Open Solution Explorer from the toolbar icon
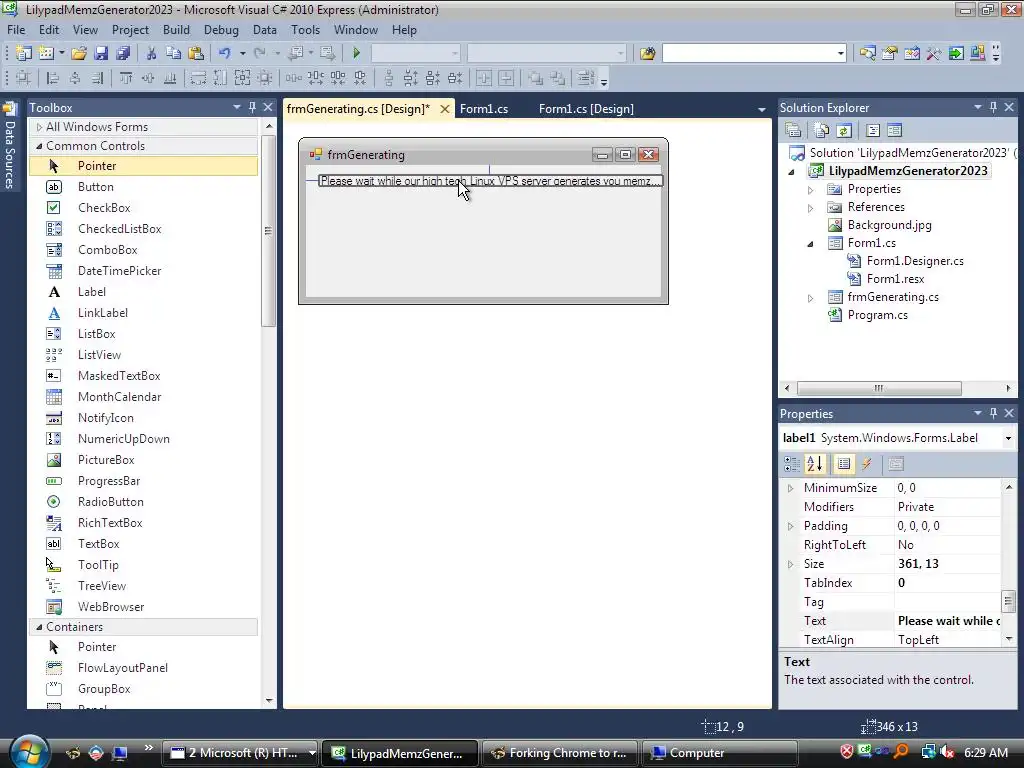1024x768 pixels. [867, 53]
